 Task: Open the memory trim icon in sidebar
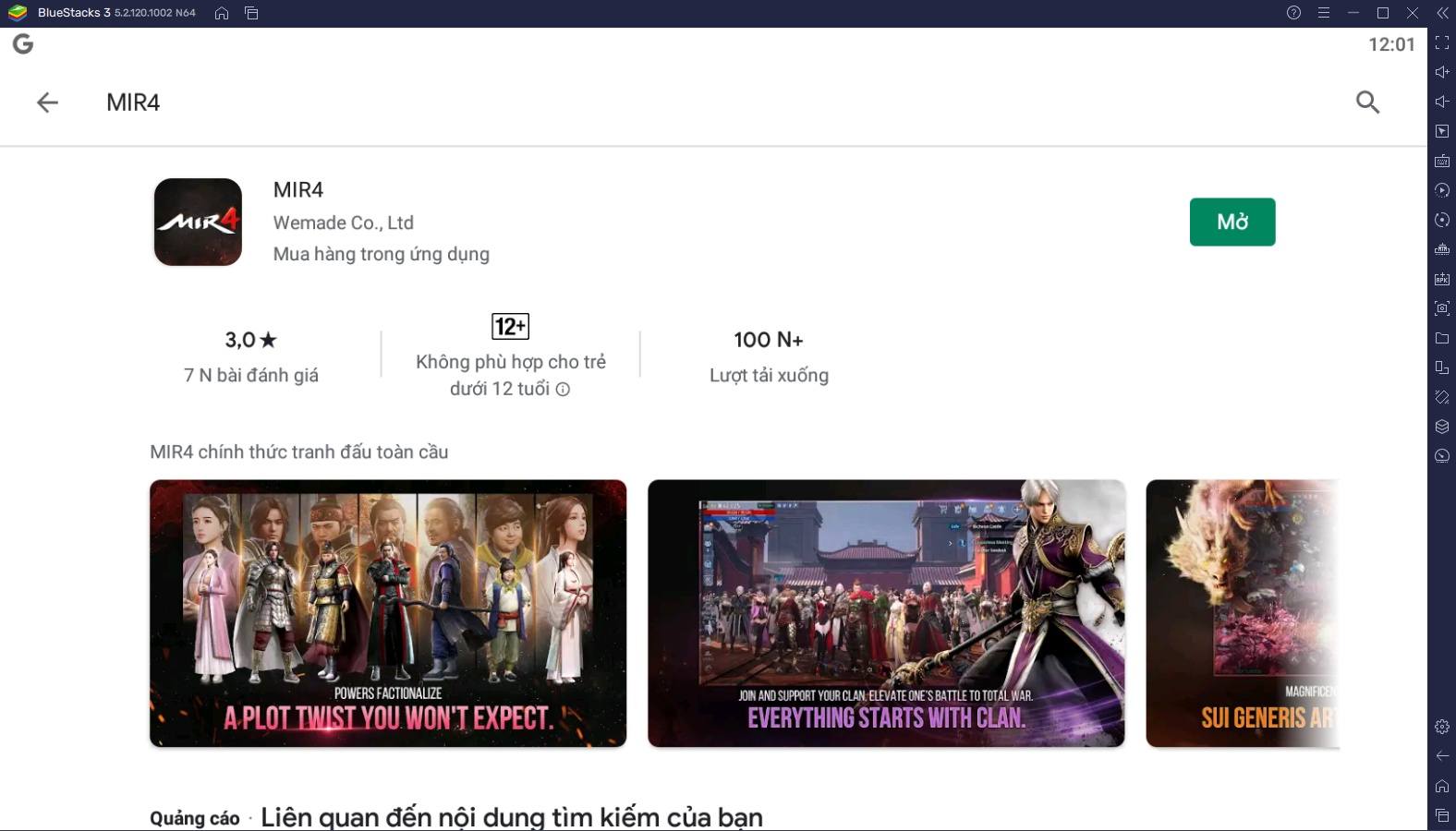(x=1442, y=249)
